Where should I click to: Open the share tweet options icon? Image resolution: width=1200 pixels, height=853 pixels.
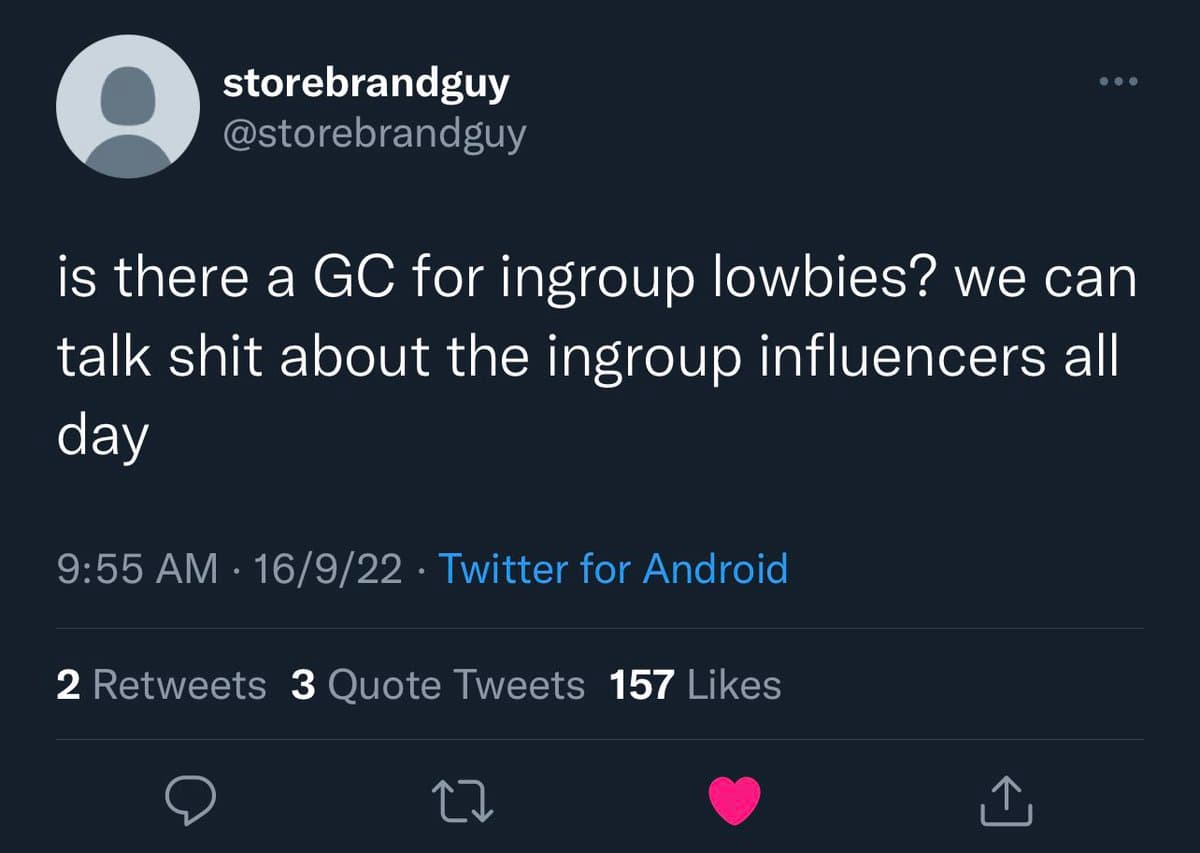tap(1006, 801)
